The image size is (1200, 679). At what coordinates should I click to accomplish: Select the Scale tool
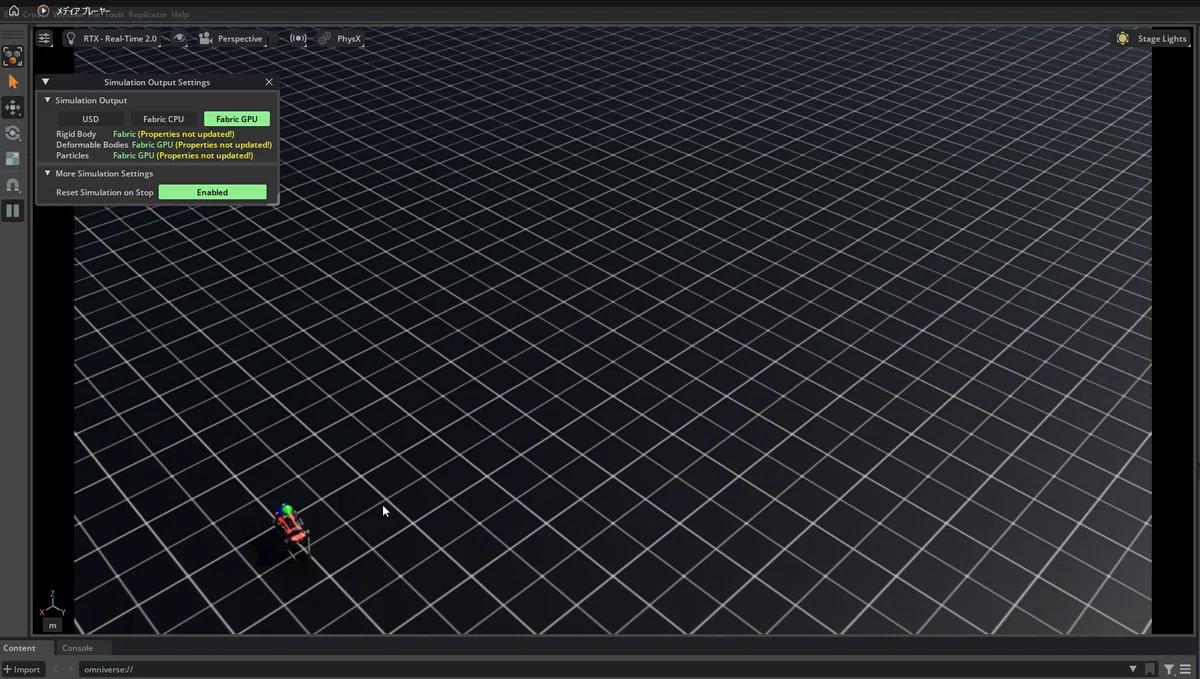point(12,159)
